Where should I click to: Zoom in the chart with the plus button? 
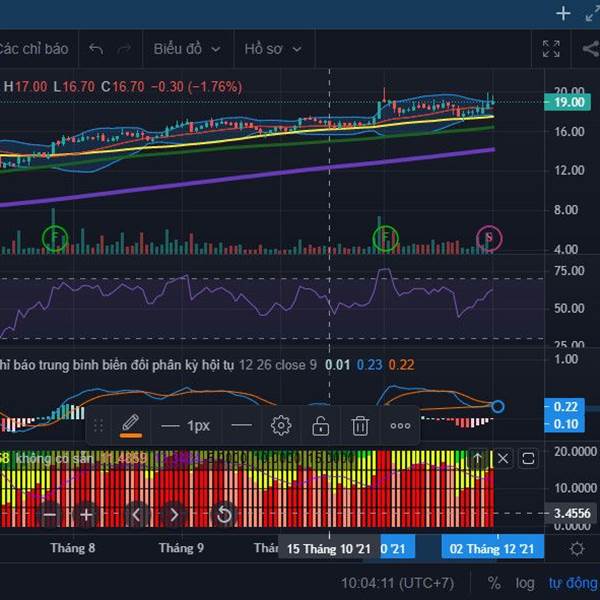coord(86,515)
